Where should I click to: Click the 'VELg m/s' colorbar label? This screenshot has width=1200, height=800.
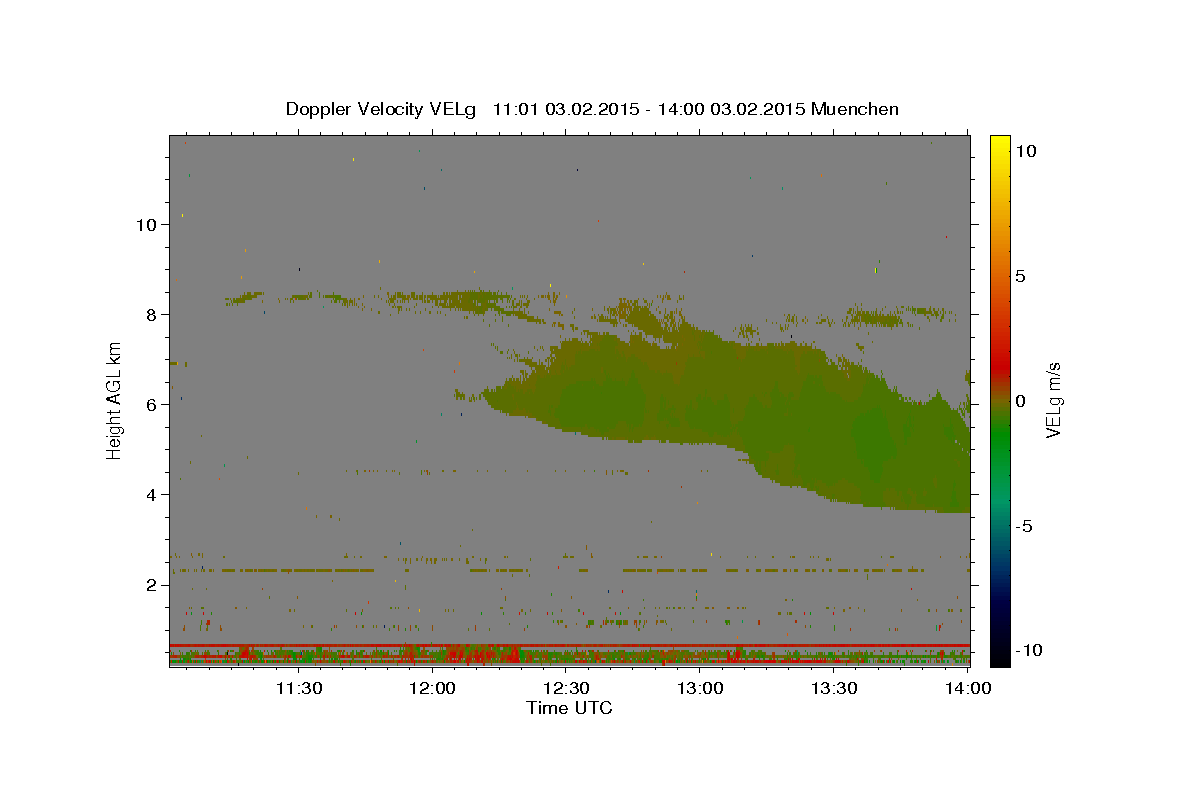click(x=1052, y=400)
